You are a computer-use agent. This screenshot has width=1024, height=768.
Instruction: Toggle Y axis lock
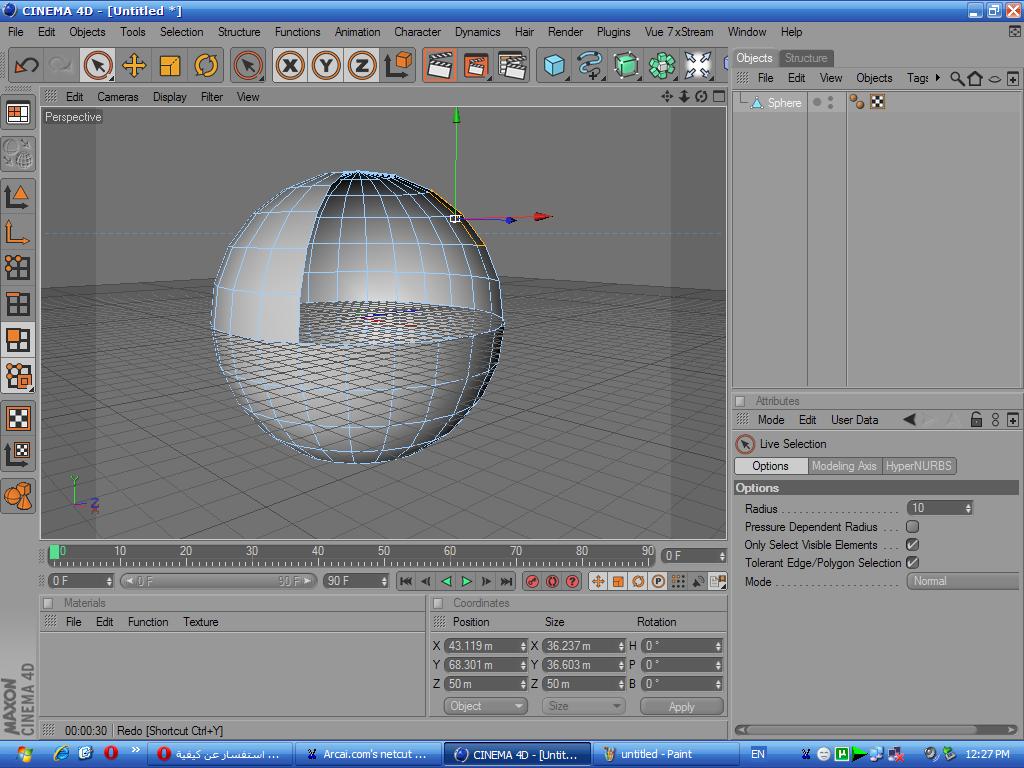[x=326, y=65]
